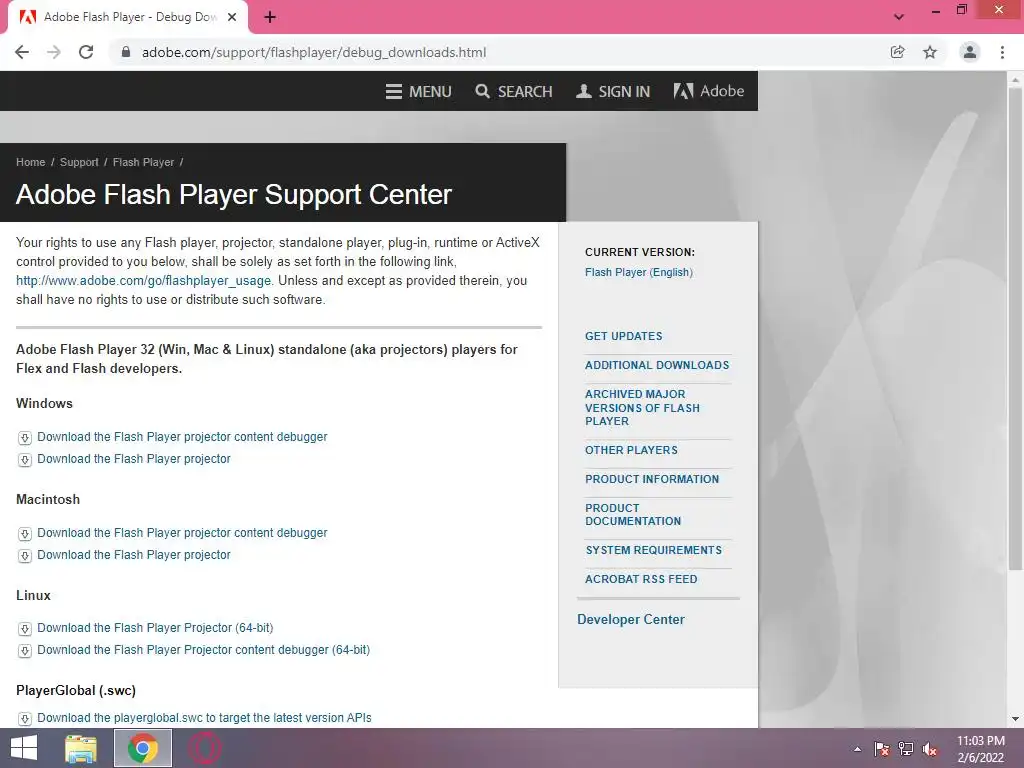Open the flashplayer_usage link

tap(144, 281)
